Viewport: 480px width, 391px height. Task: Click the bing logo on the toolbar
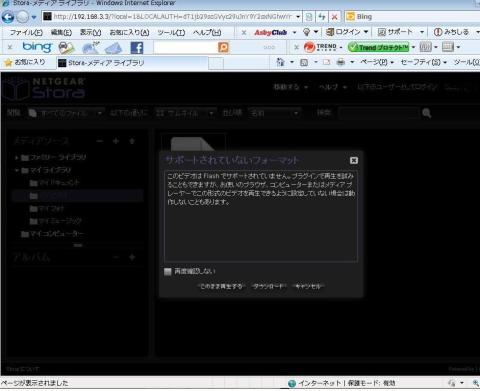[x=37, y=47]
